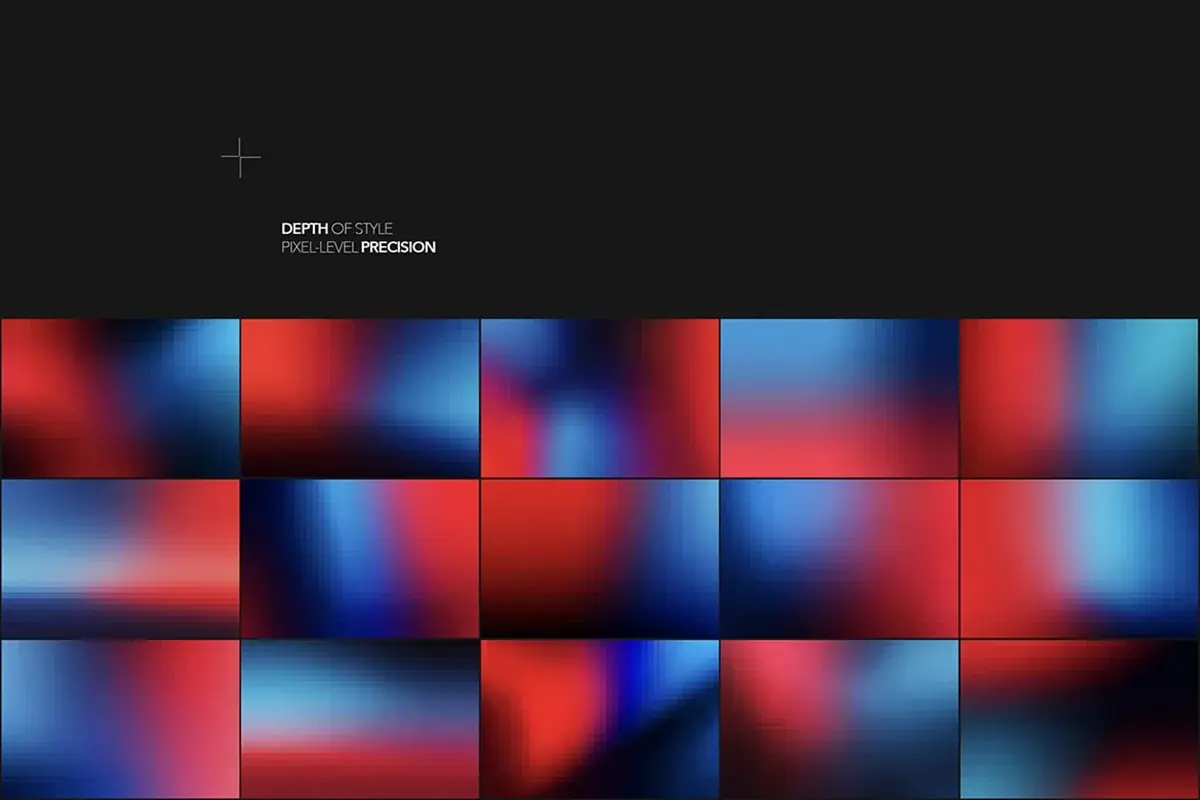Viewport: 1200px width, 800px height.
Task: Click the thin crosshair plus icon
Action: 241,158
